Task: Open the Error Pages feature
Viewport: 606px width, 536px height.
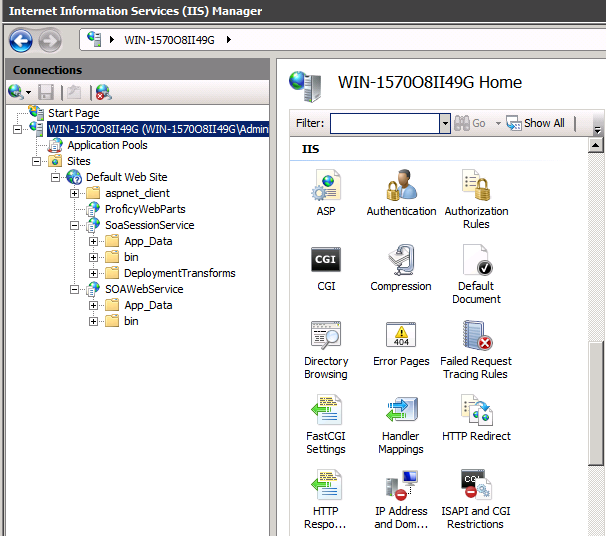Action: (x=401, y=344)
